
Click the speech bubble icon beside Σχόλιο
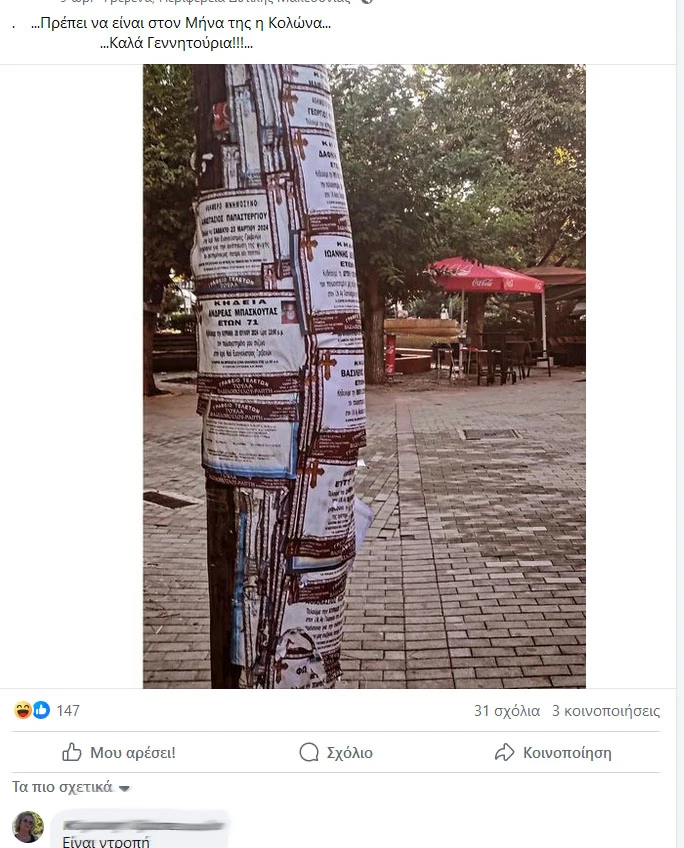point(309,752)
